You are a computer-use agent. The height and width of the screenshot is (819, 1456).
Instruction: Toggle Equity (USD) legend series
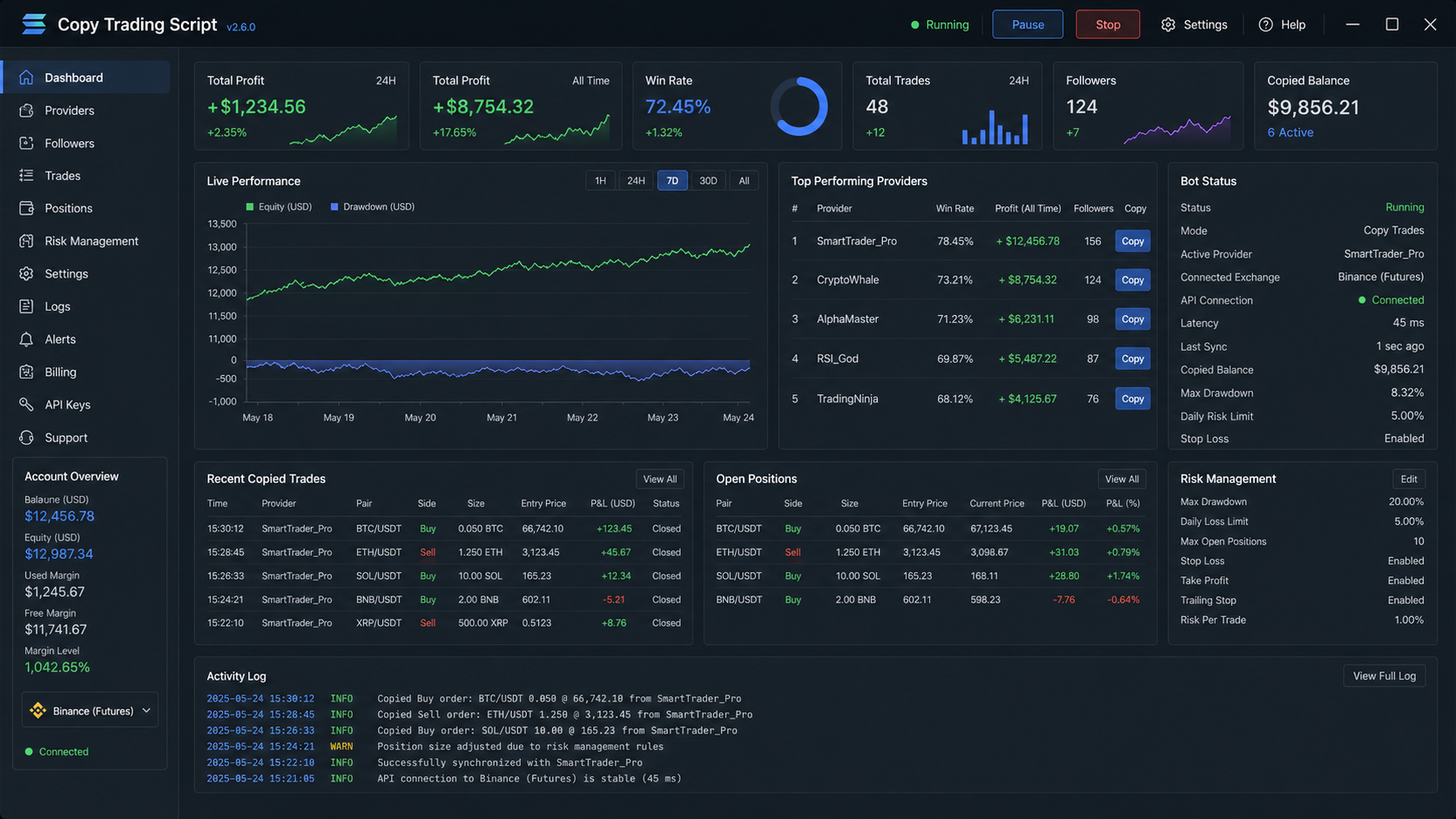pos(279,207)
